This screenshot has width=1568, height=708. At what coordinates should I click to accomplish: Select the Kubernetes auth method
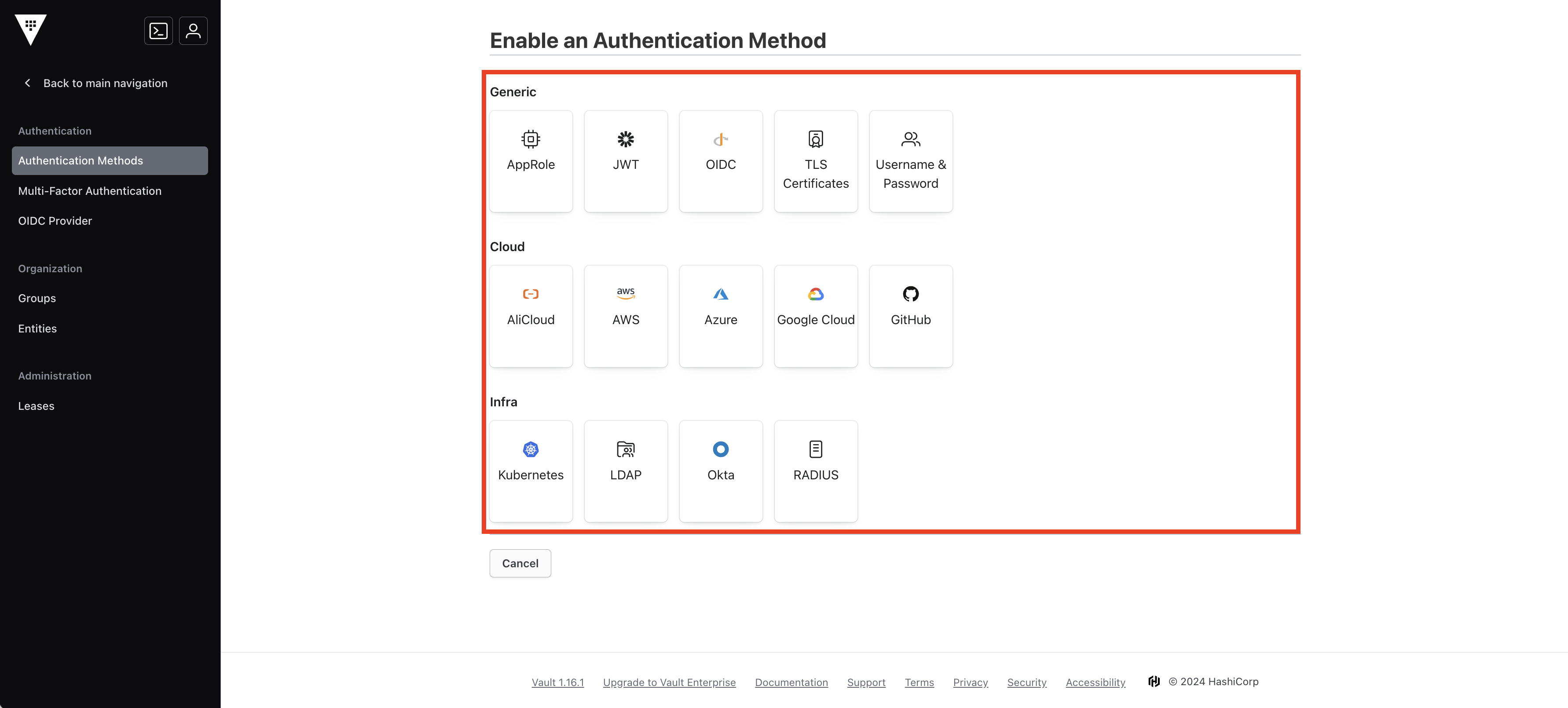530,471
